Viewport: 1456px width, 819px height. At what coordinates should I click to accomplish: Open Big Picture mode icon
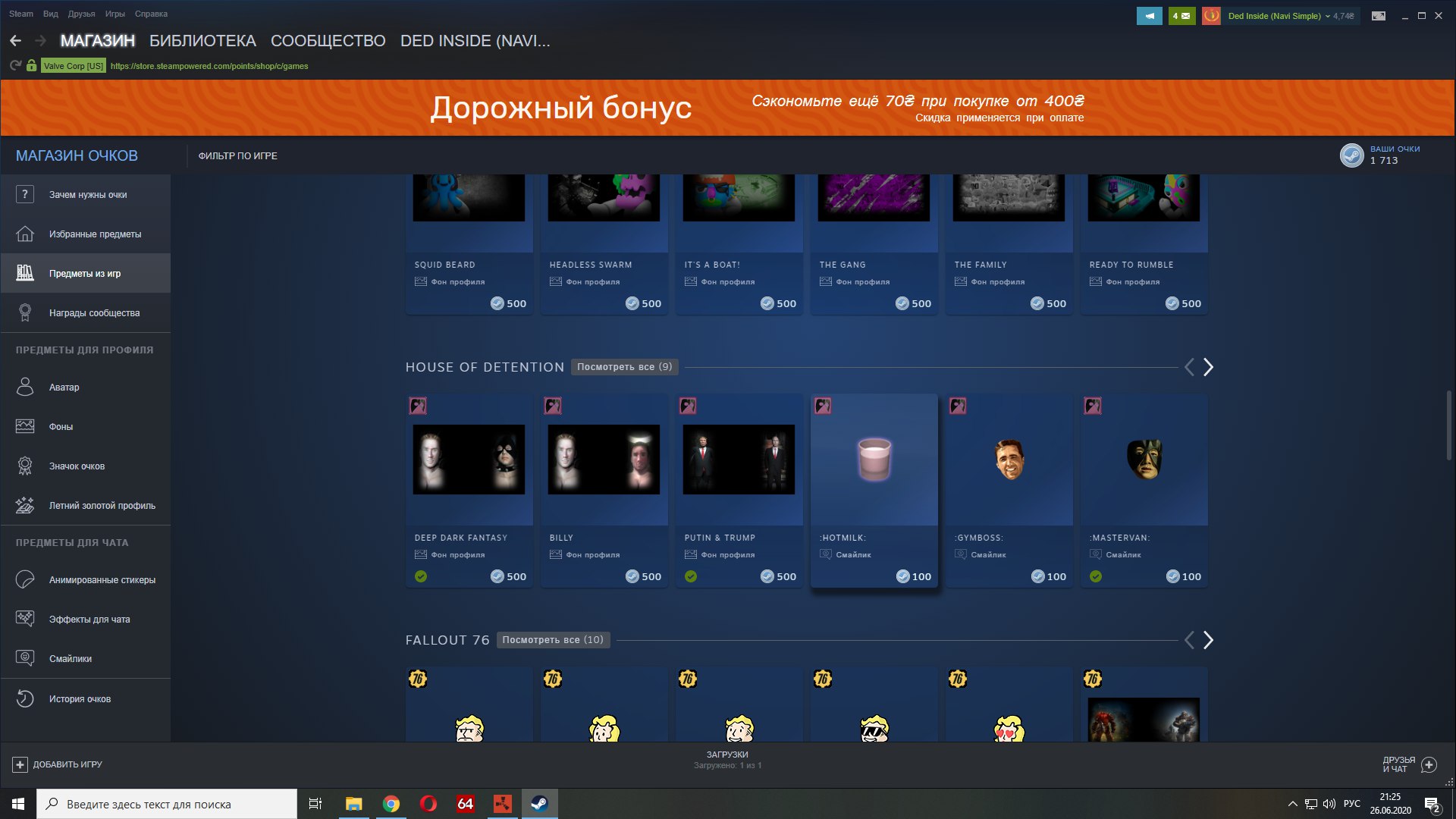1379,15
